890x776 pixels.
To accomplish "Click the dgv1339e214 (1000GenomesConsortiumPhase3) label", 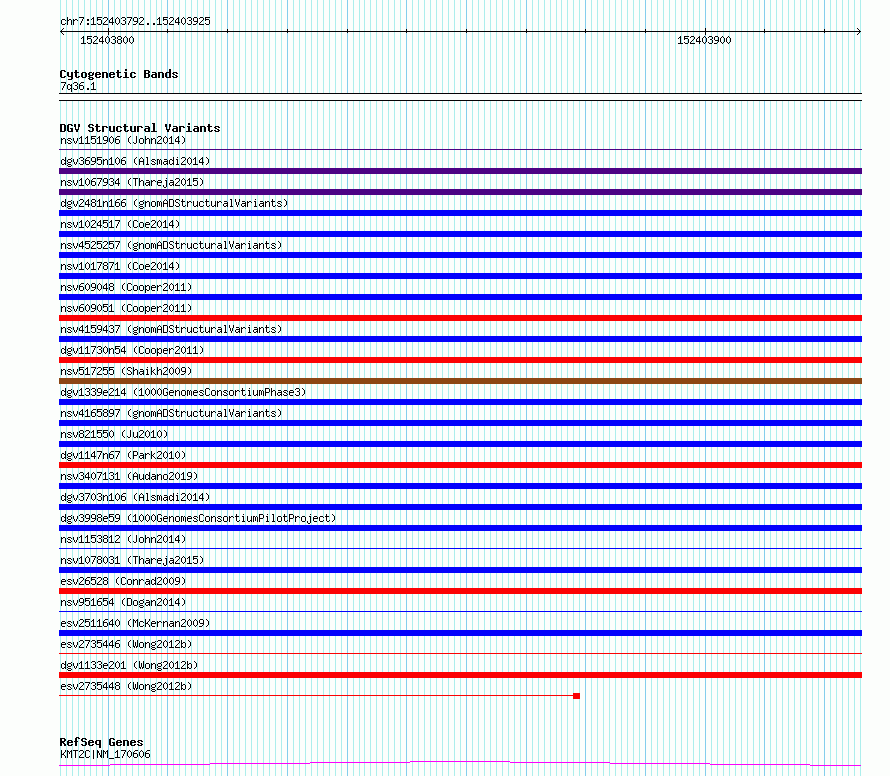I will click(183, 392).
